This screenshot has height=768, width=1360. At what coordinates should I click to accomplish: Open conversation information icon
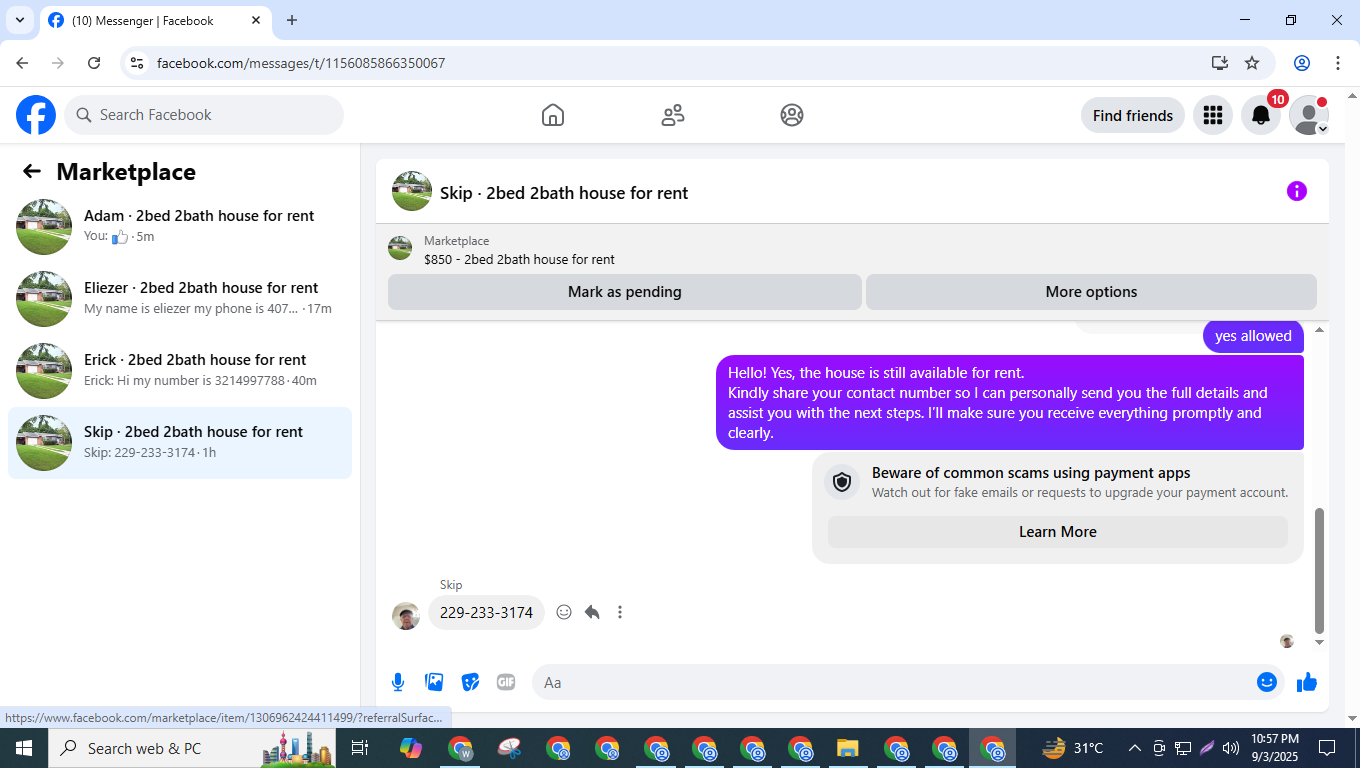click(1297, 191)
